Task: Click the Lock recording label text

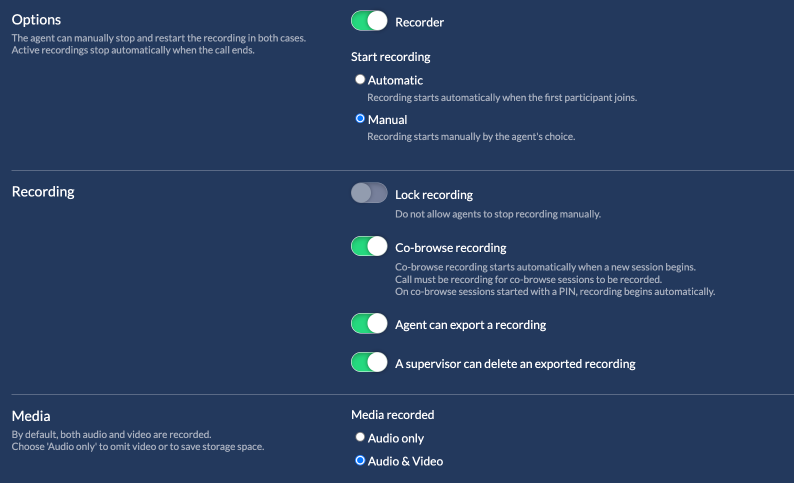Action: (x=434, y=195)
